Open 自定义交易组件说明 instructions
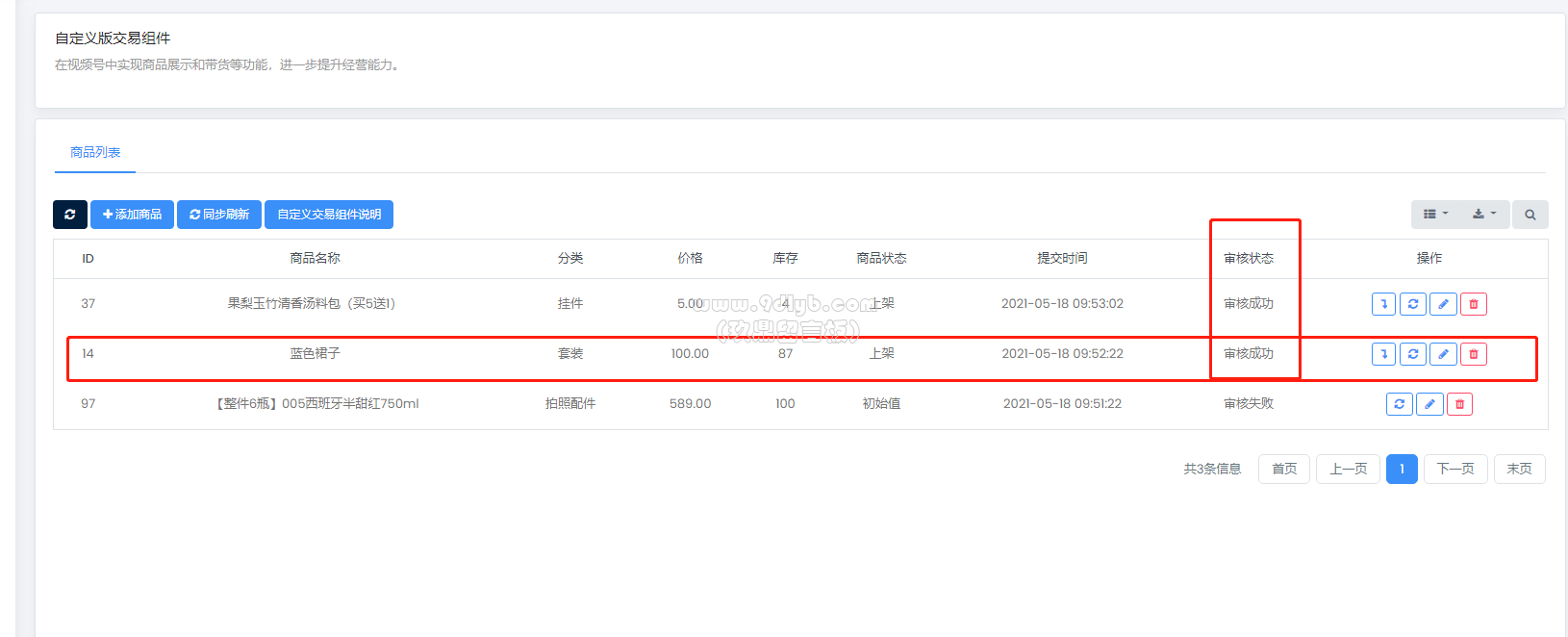Screen dimensions: 1568x637 [329, 215]
